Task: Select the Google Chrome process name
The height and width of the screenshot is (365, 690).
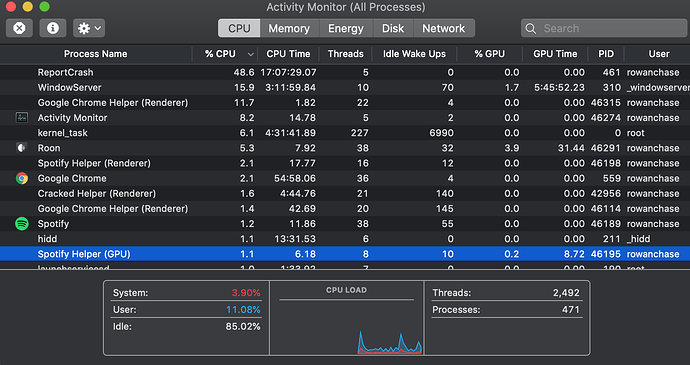Action: [x=72, y=178]
